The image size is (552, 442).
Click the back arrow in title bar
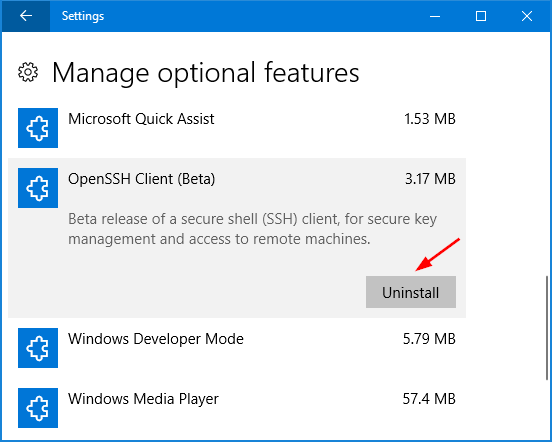(26, 16)
